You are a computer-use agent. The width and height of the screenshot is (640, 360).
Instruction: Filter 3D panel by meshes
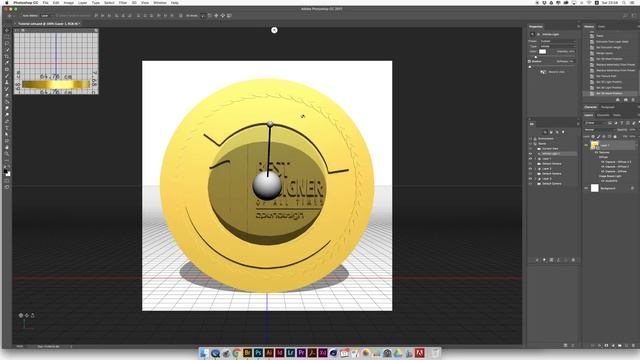point(551,132)
